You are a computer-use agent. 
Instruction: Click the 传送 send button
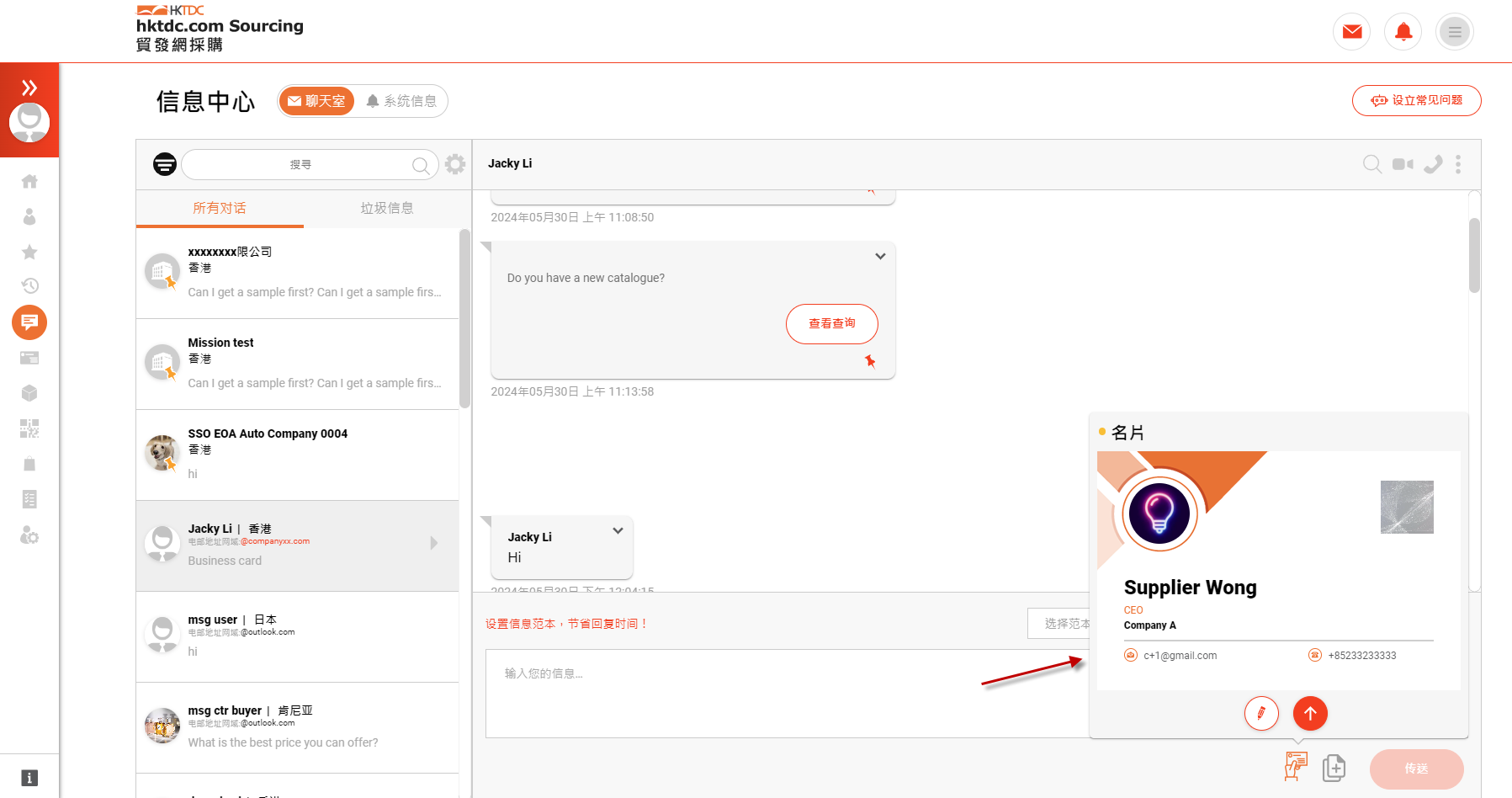click(x=1417, y=769)
